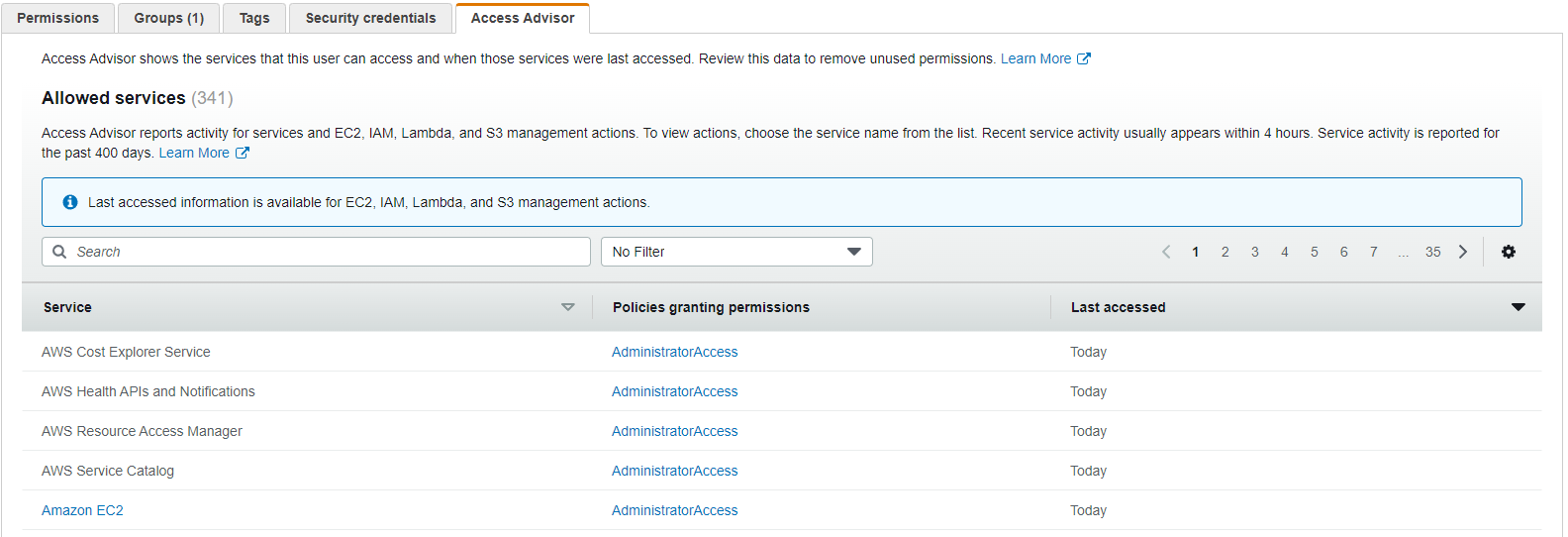Viewport: 1568px width, 537px height.
Task: Open the Groups (1) tab
Action: (169, 18)
